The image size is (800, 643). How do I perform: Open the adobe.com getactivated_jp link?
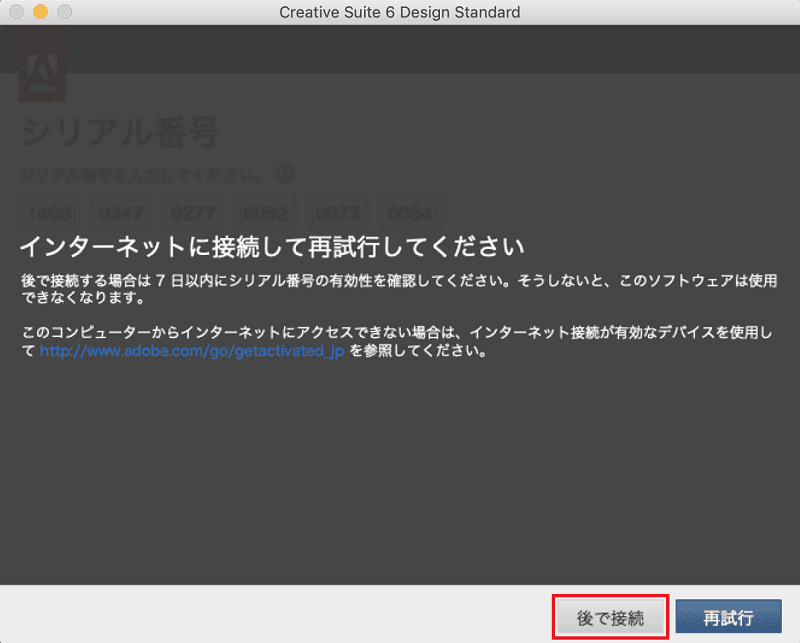pos(192,351)
